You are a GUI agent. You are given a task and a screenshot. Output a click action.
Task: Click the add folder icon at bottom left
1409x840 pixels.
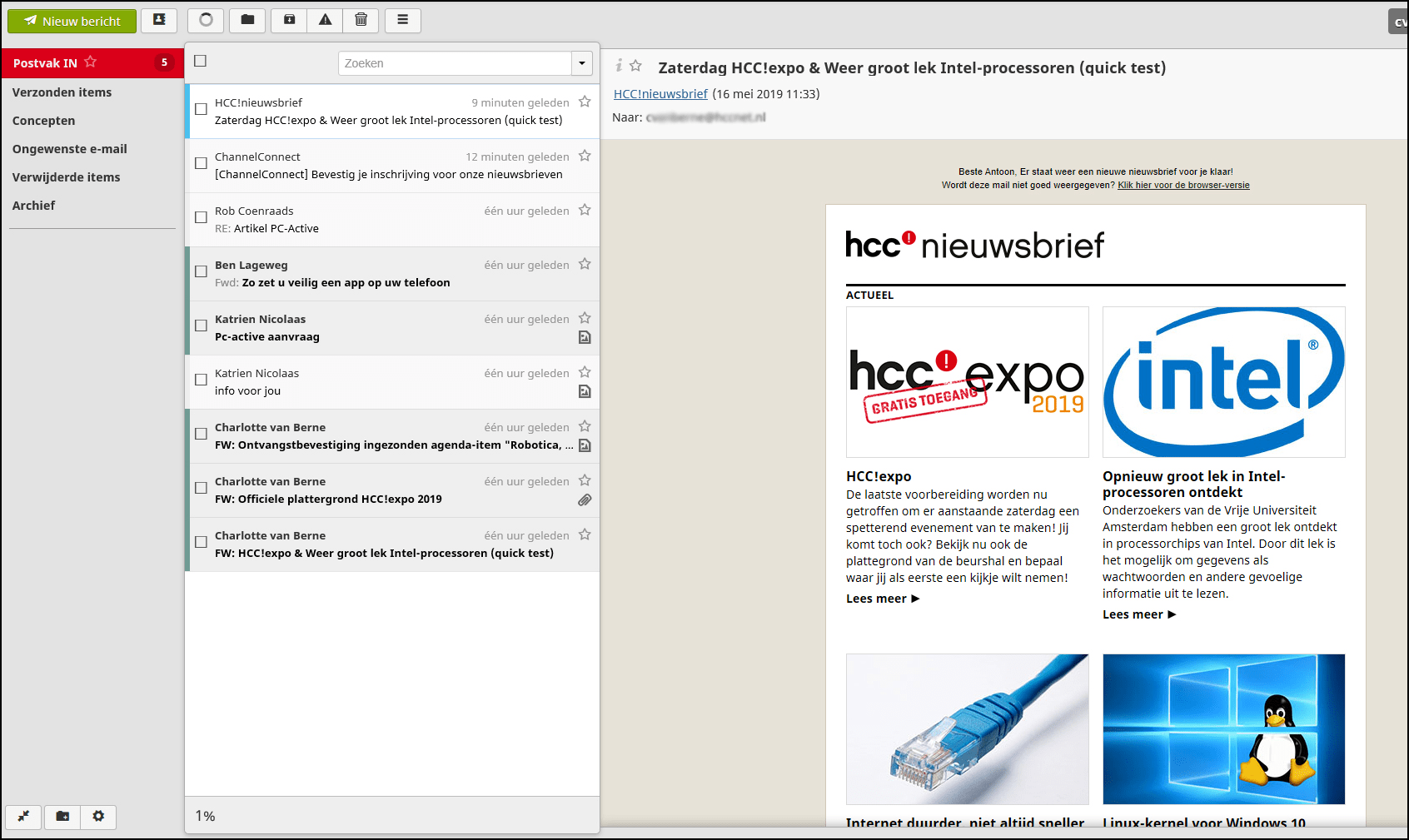(x=62, y=816)
